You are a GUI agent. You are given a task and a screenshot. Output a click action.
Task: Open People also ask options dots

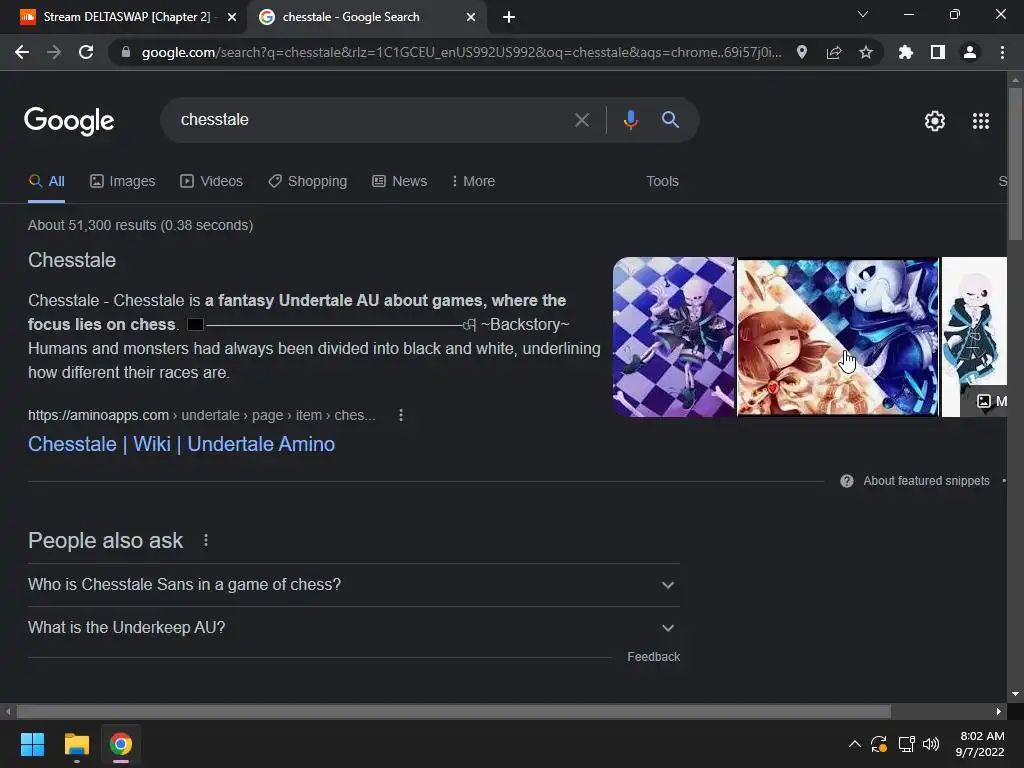click(x=206, y=540)
